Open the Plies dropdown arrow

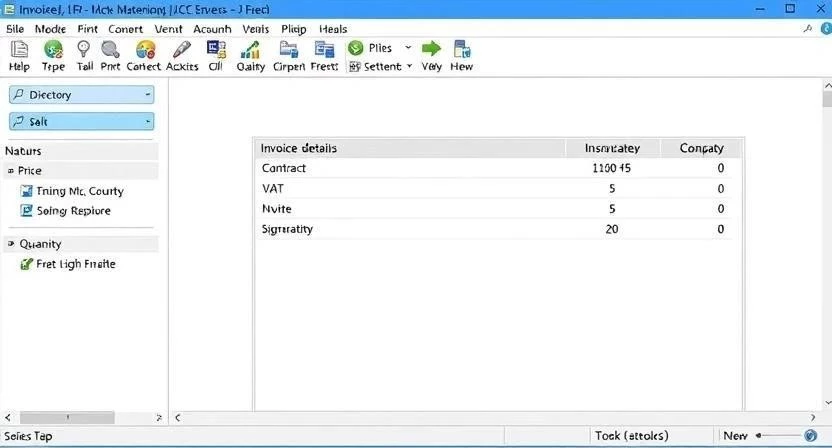408,48
